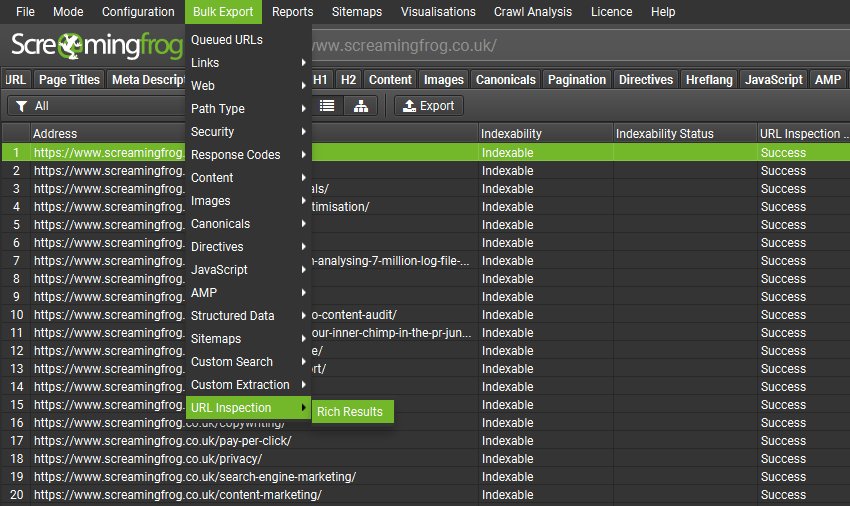Click the Screaming Frog logo

tap(95, 46)
